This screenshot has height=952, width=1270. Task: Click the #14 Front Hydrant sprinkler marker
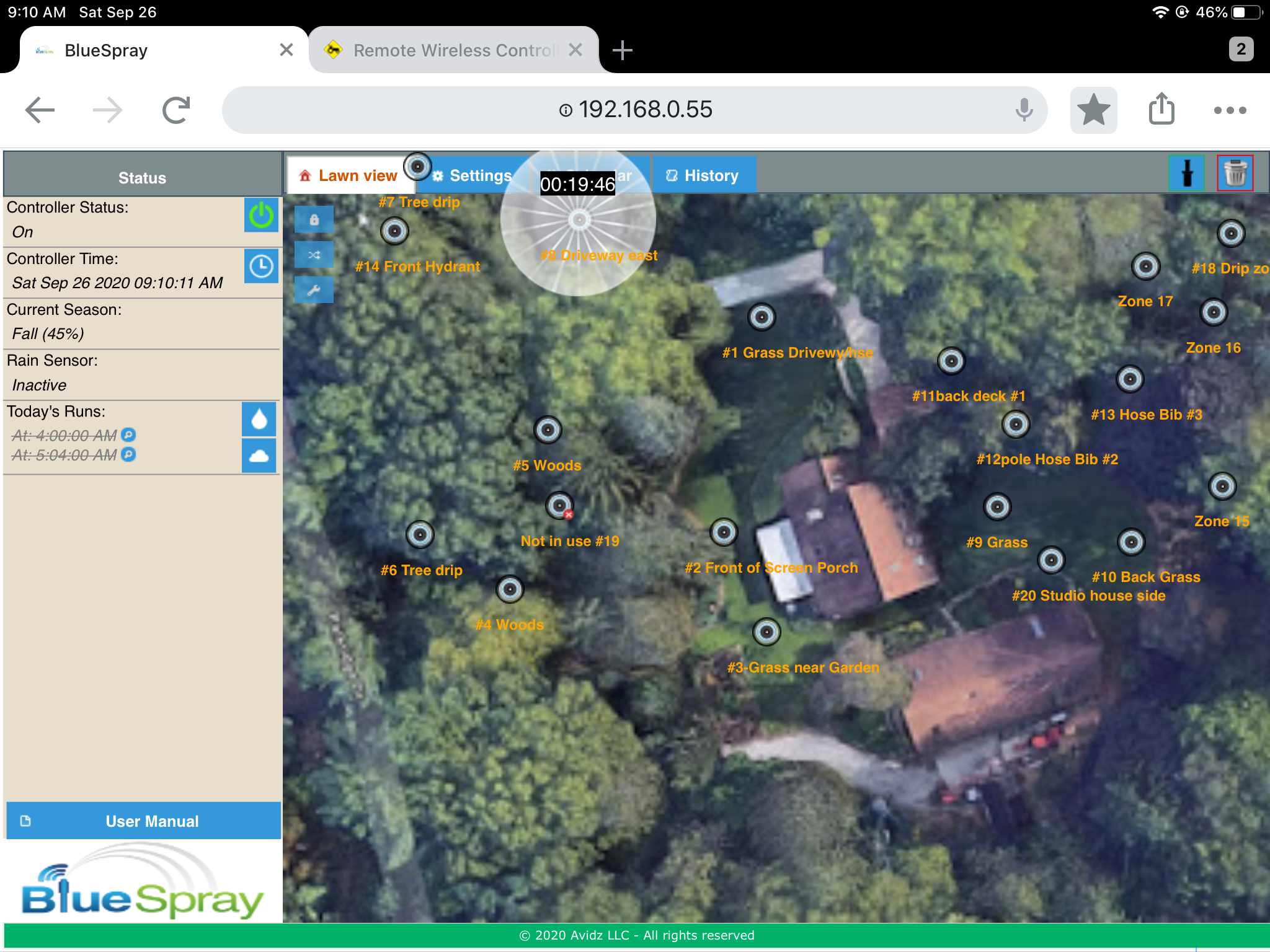tap(394, 231)
